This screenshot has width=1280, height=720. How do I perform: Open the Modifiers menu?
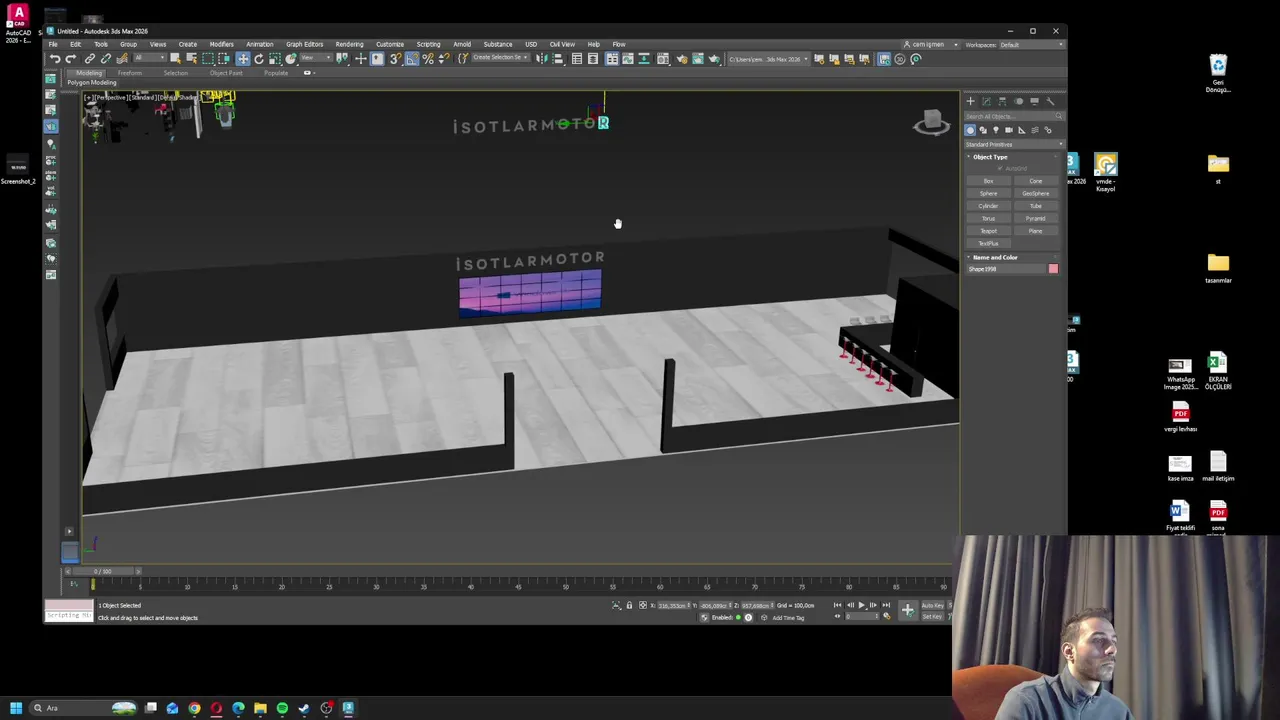point(221,44)
